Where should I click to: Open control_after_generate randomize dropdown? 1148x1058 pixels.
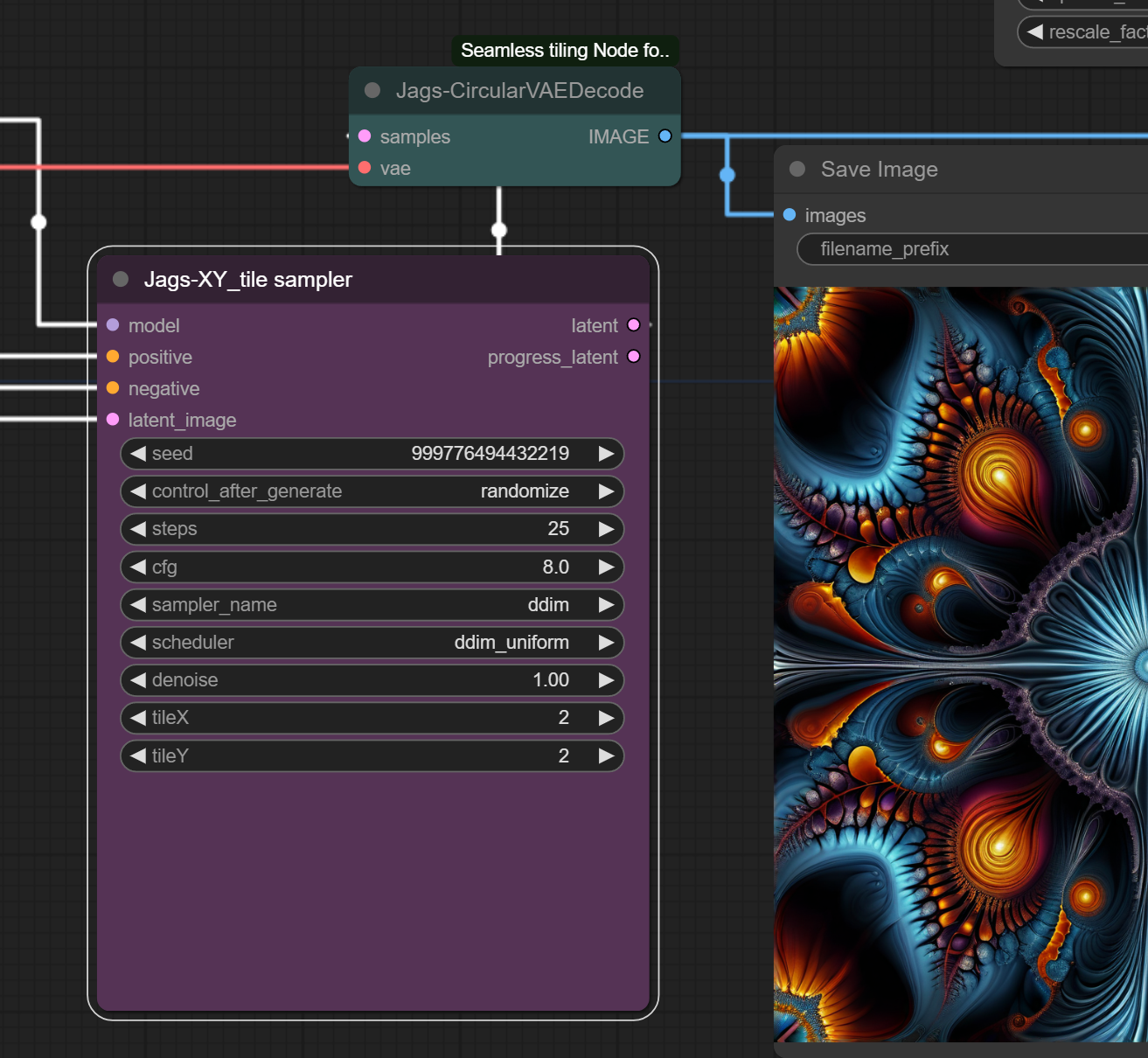click(x=372, y=491)
